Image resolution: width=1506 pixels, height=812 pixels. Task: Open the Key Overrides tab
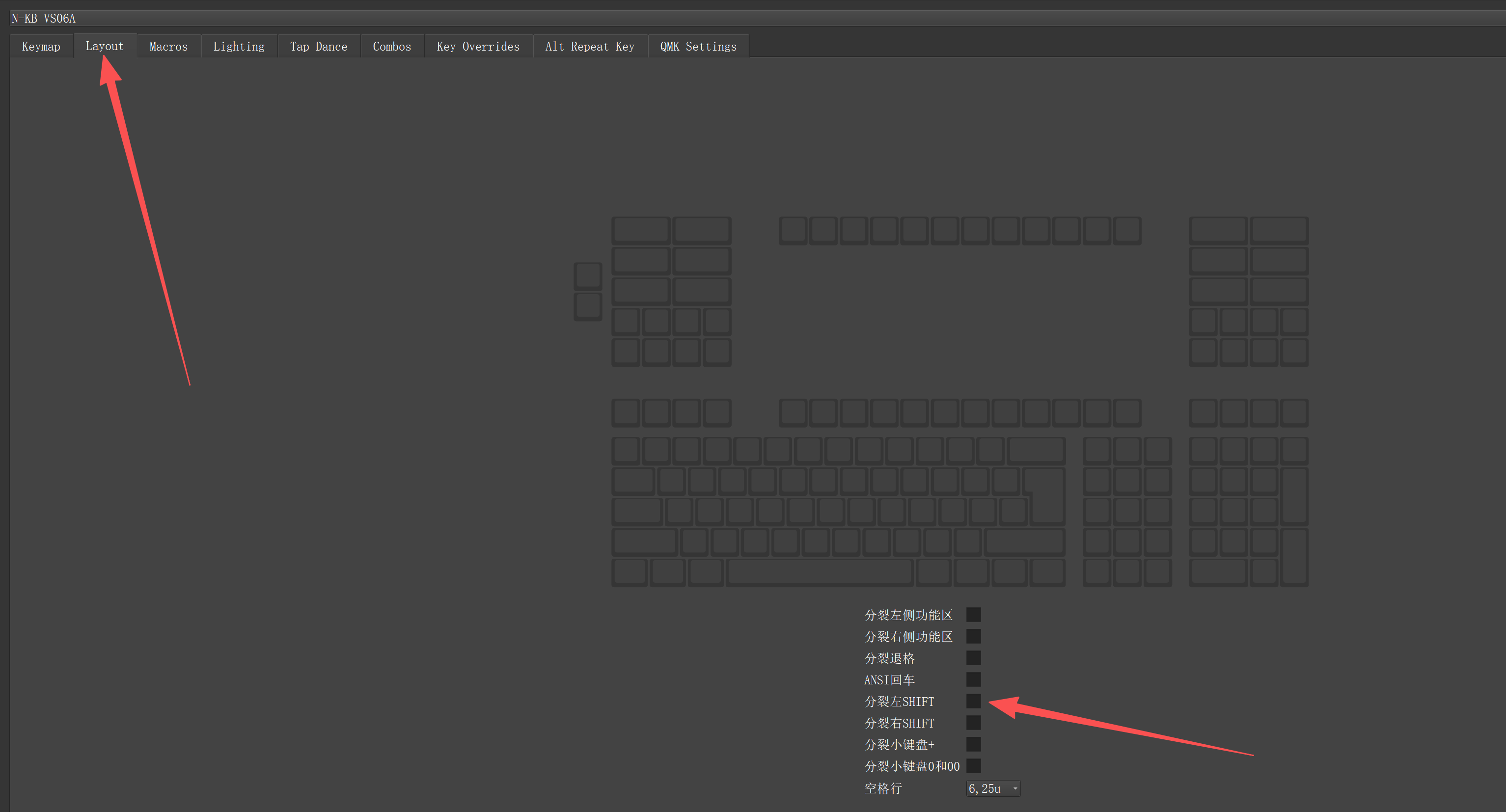click(x=478, y=46)
